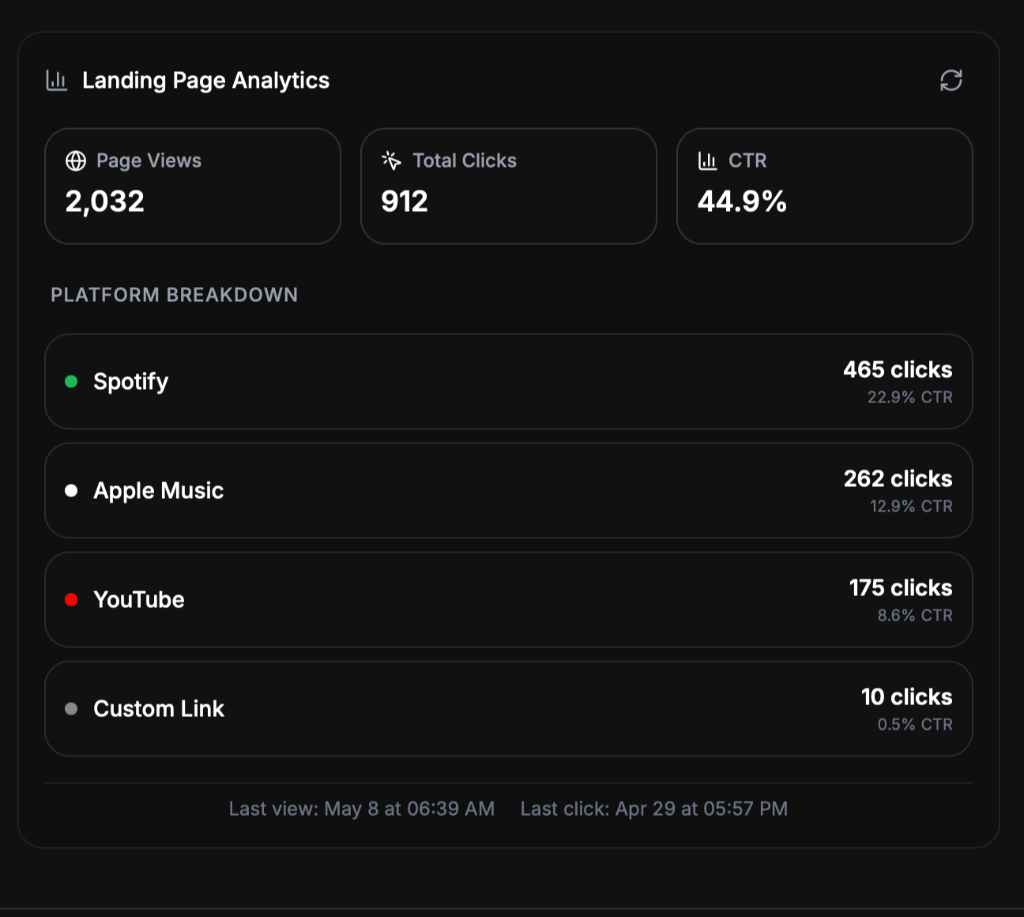Click the gray dot next to Custom Link
Screen dimensions: 1024x917
tap(71, 709)
